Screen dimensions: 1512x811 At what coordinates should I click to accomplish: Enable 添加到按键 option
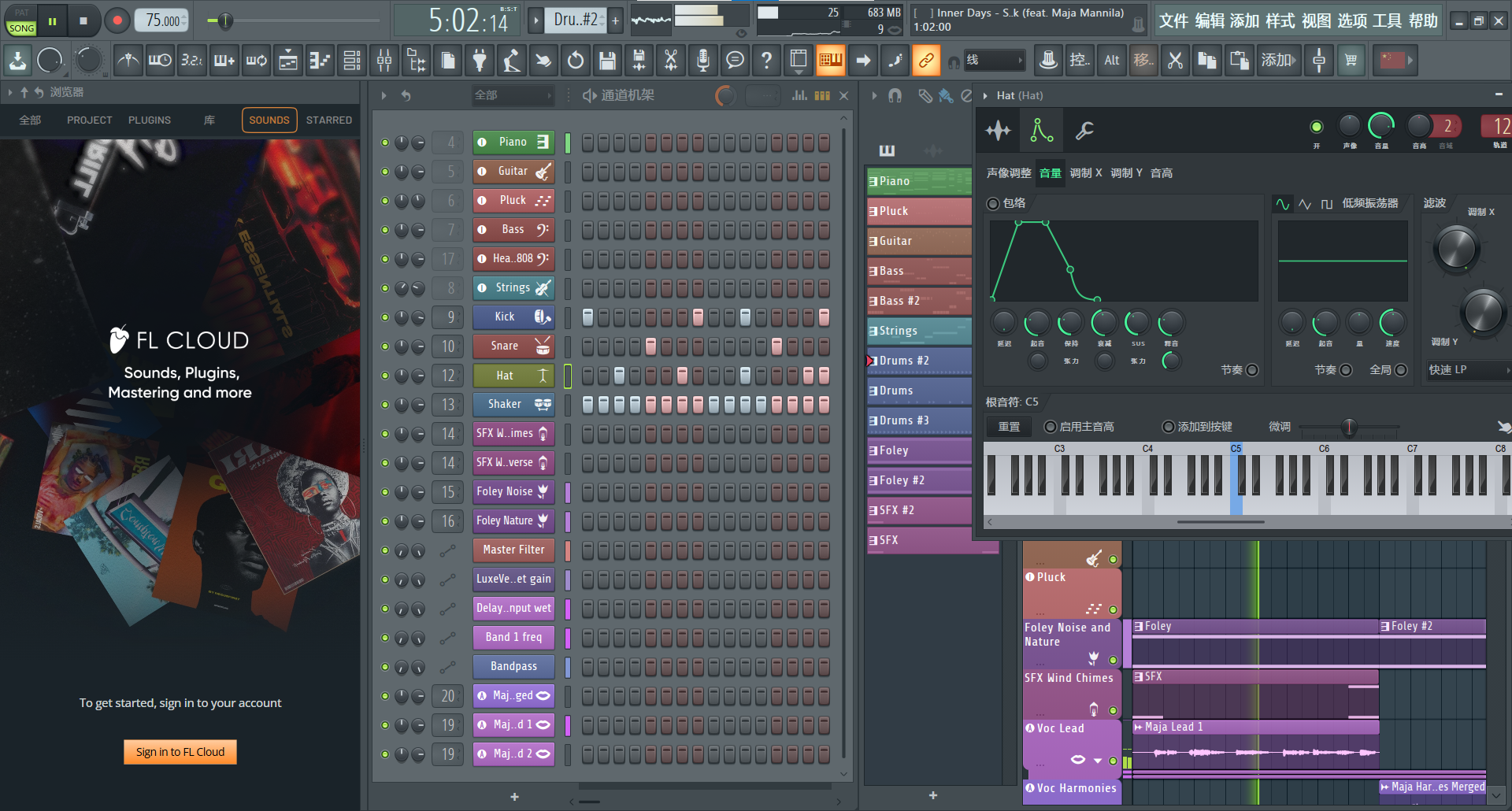(x=1169, y=427)
